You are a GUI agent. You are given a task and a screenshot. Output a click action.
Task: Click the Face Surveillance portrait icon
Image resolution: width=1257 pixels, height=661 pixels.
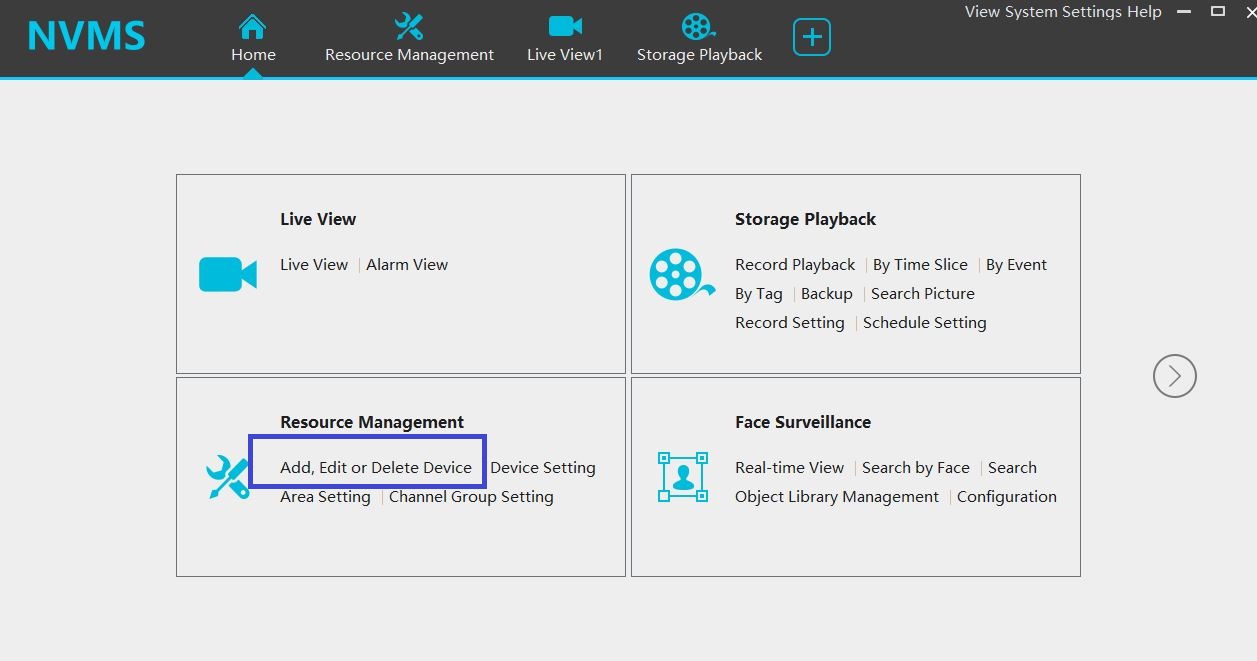681,477
